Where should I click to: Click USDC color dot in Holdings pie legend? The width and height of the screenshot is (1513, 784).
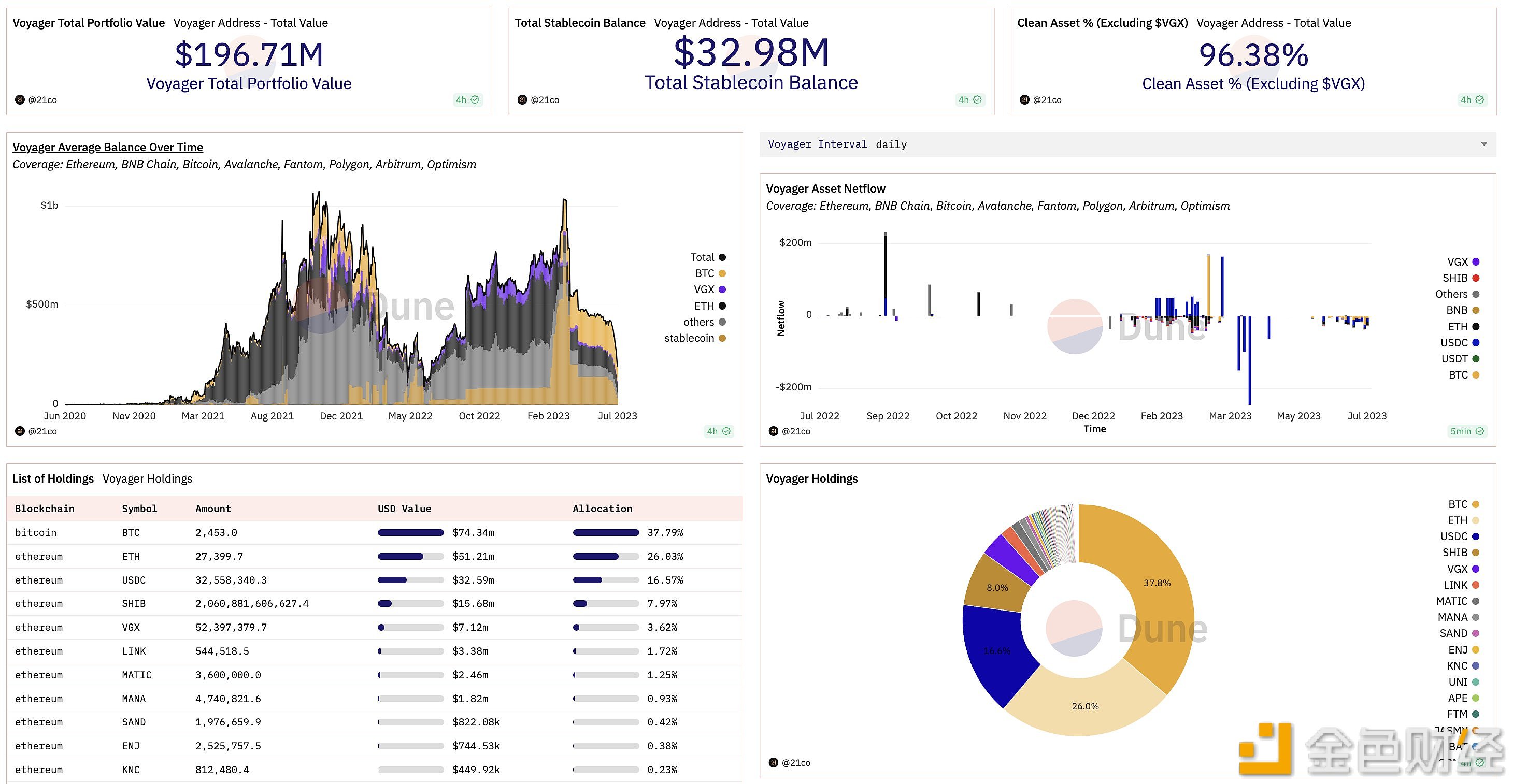1475,536
